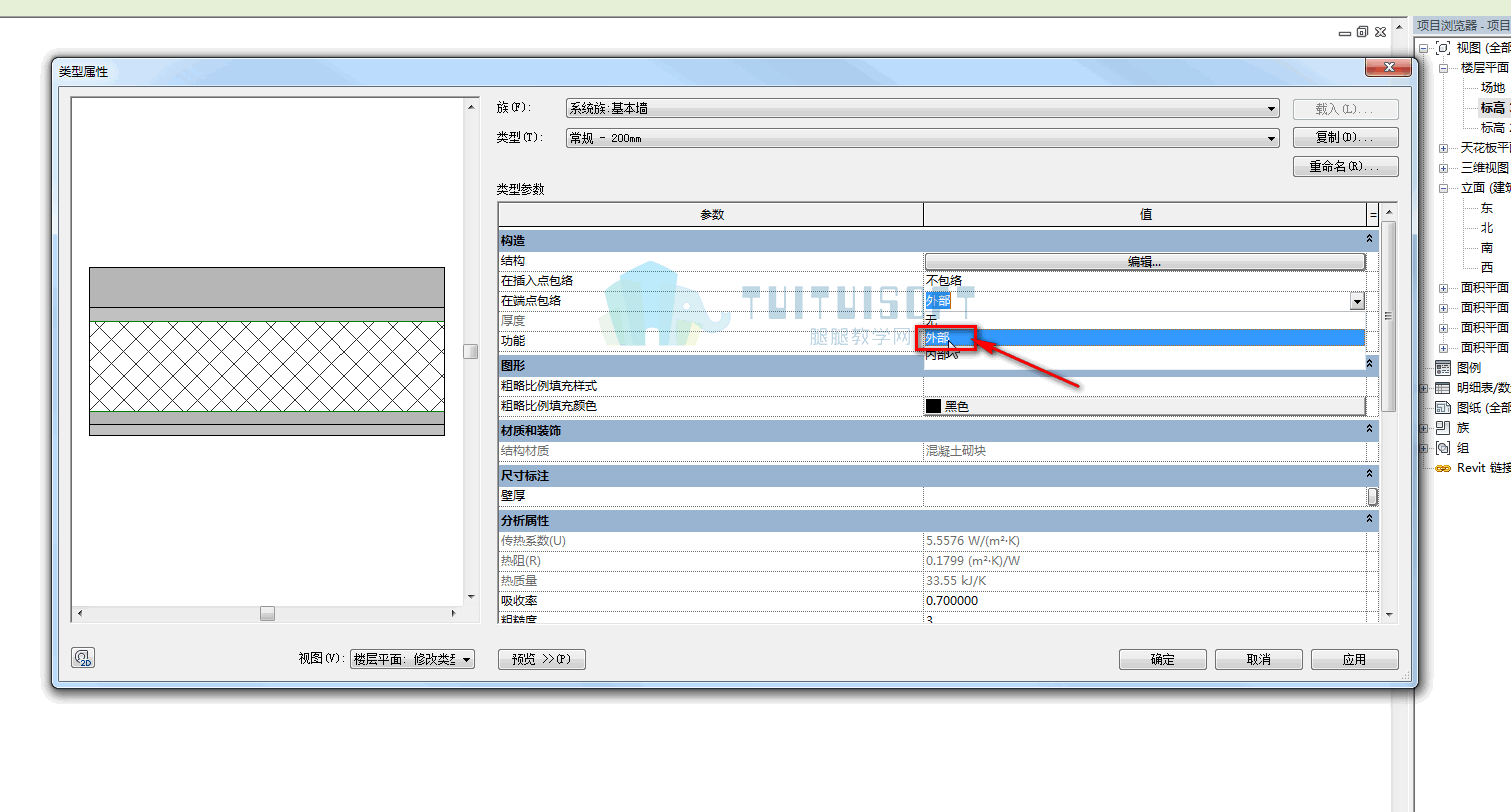This screenshot has width=1511, height=812.
Task: Click the 取消 cancel button
Action: 1258,660
